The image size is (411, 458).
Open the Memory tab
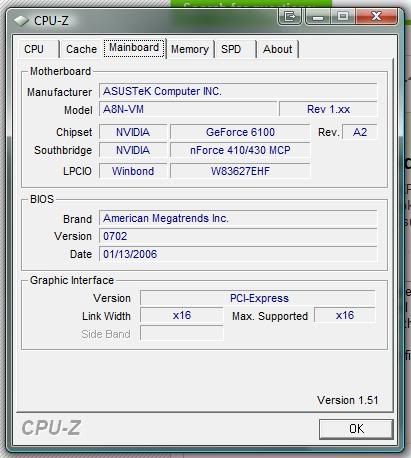click(x=190, y=49)
